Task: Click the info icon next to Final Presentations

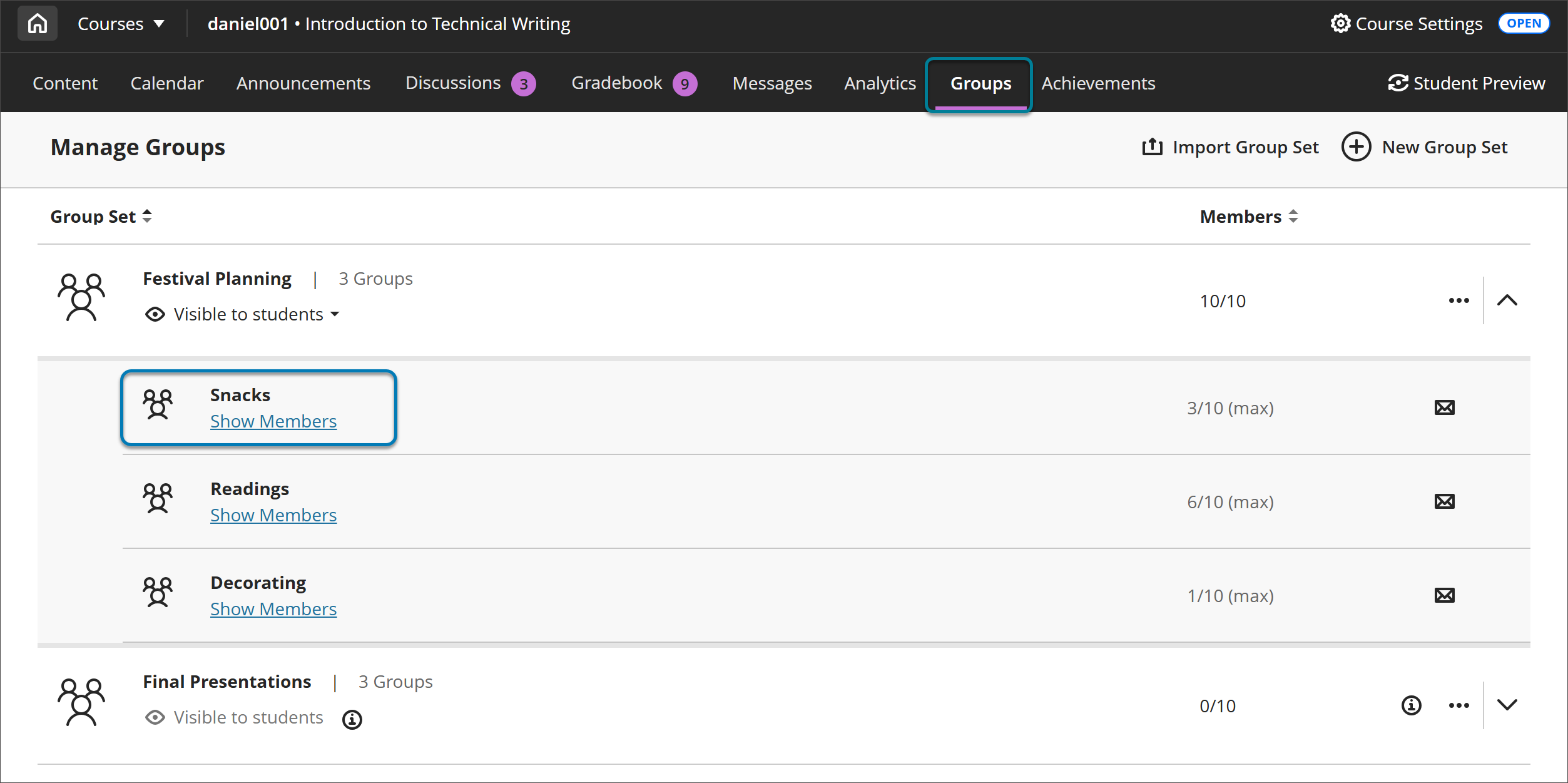Action: tap(352, 719)
